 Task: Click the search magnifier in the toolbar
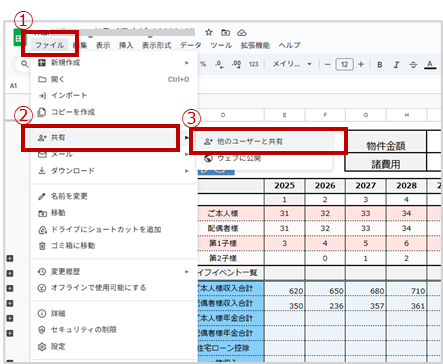click(x=25, y=63)
